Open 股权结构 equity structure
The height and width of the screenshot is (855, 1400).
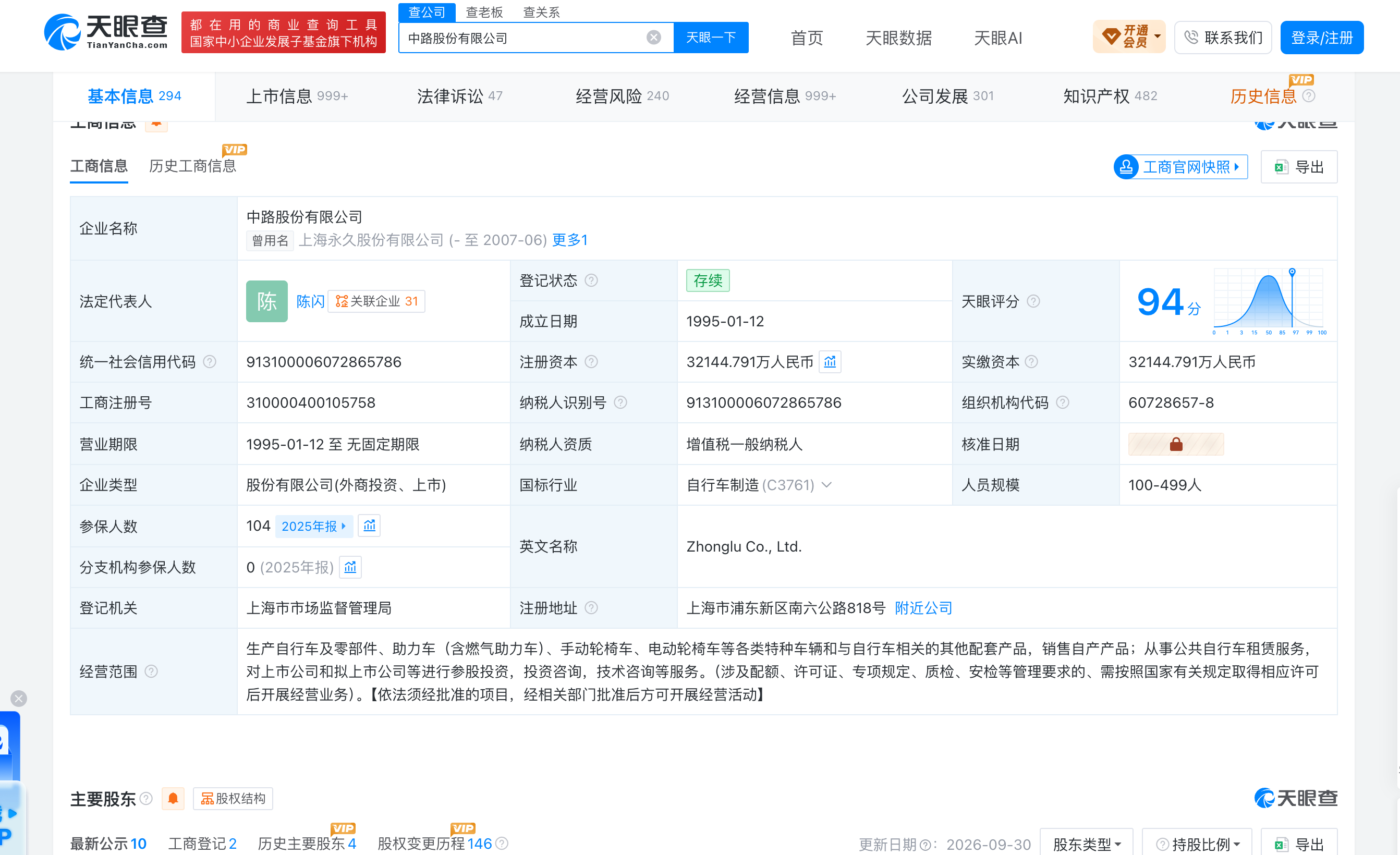233,799
